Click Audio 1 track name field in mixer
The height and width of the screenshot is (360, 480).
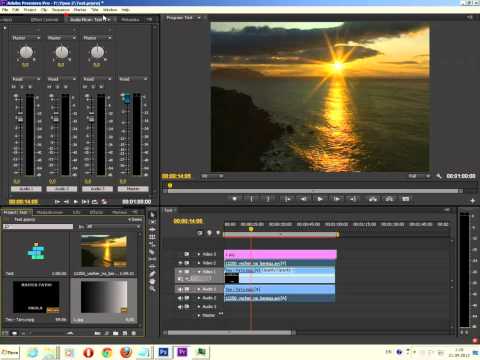[26, 189]
